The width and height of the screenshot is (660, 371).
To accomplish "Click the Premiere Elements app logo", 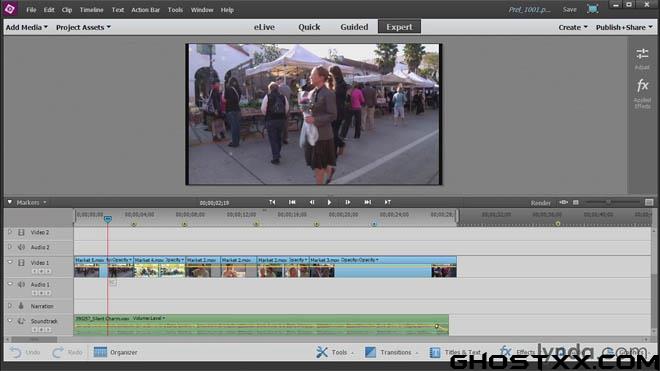I will [x=10, y=9].
